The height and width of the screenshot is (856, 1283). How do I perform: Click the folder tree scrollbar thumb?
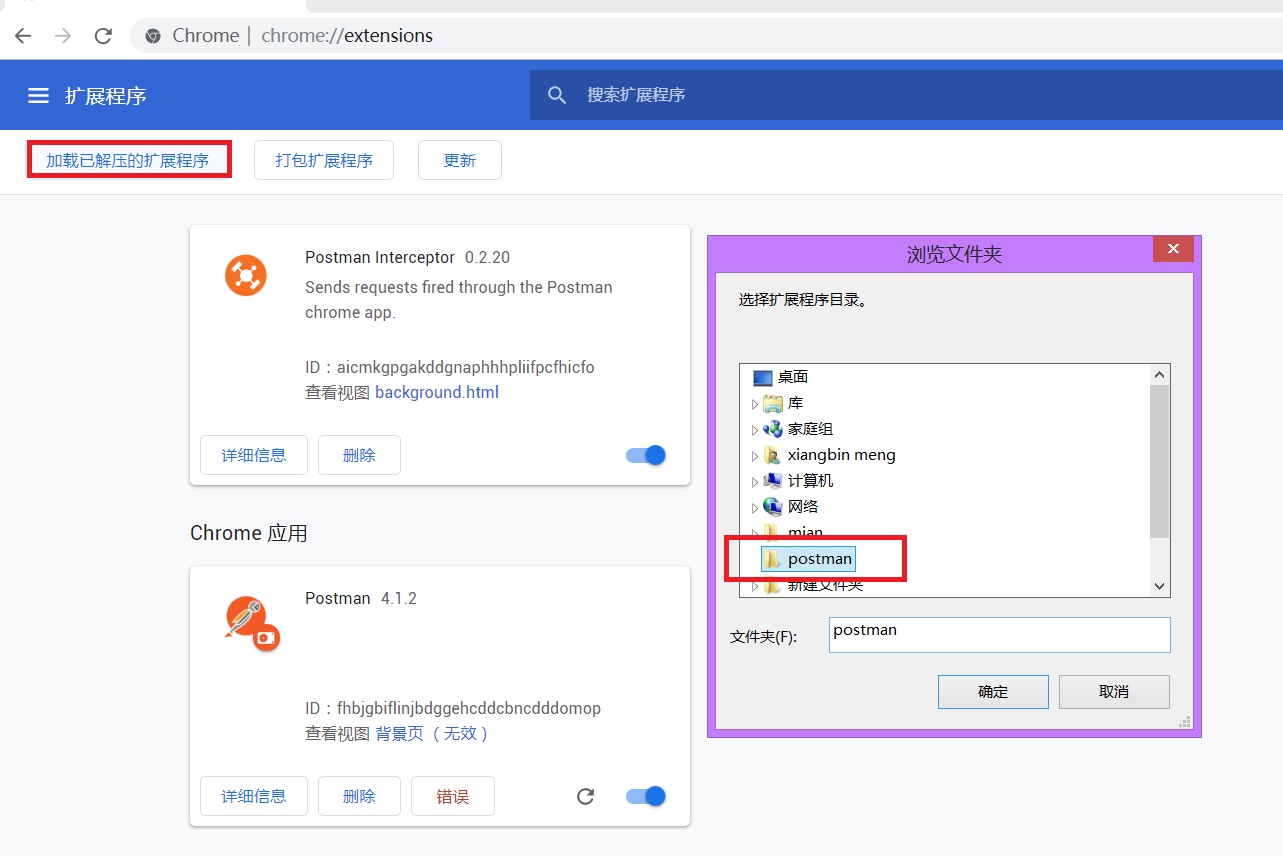pos(1160,462)
